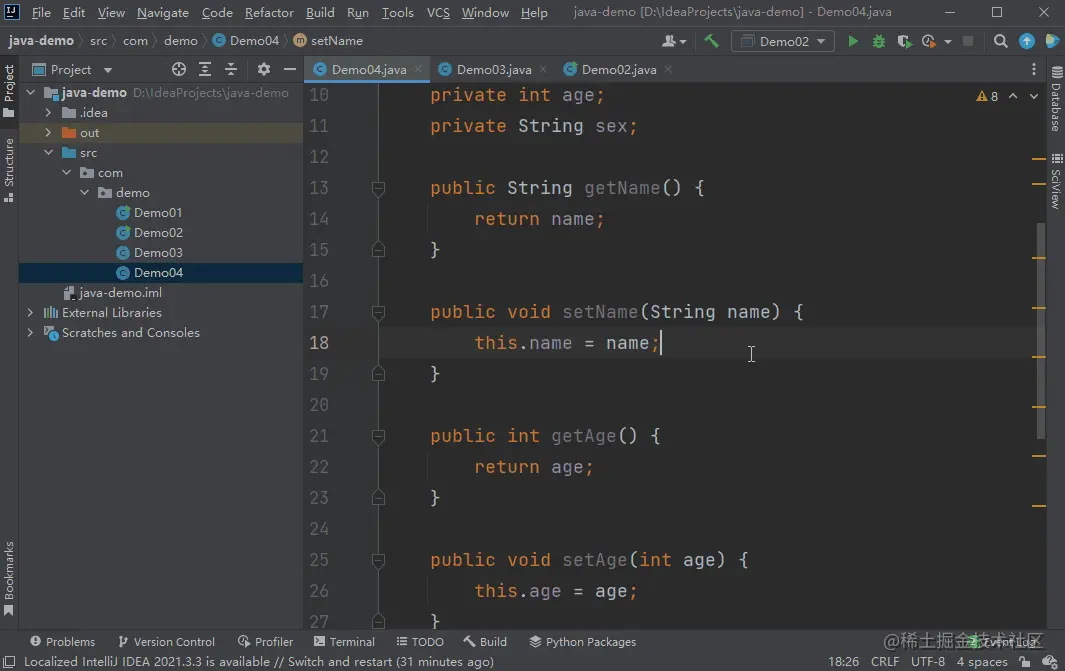The image size is (1065, 671).
Task: Open the Structure side tool window
Action: click(9, 170)
